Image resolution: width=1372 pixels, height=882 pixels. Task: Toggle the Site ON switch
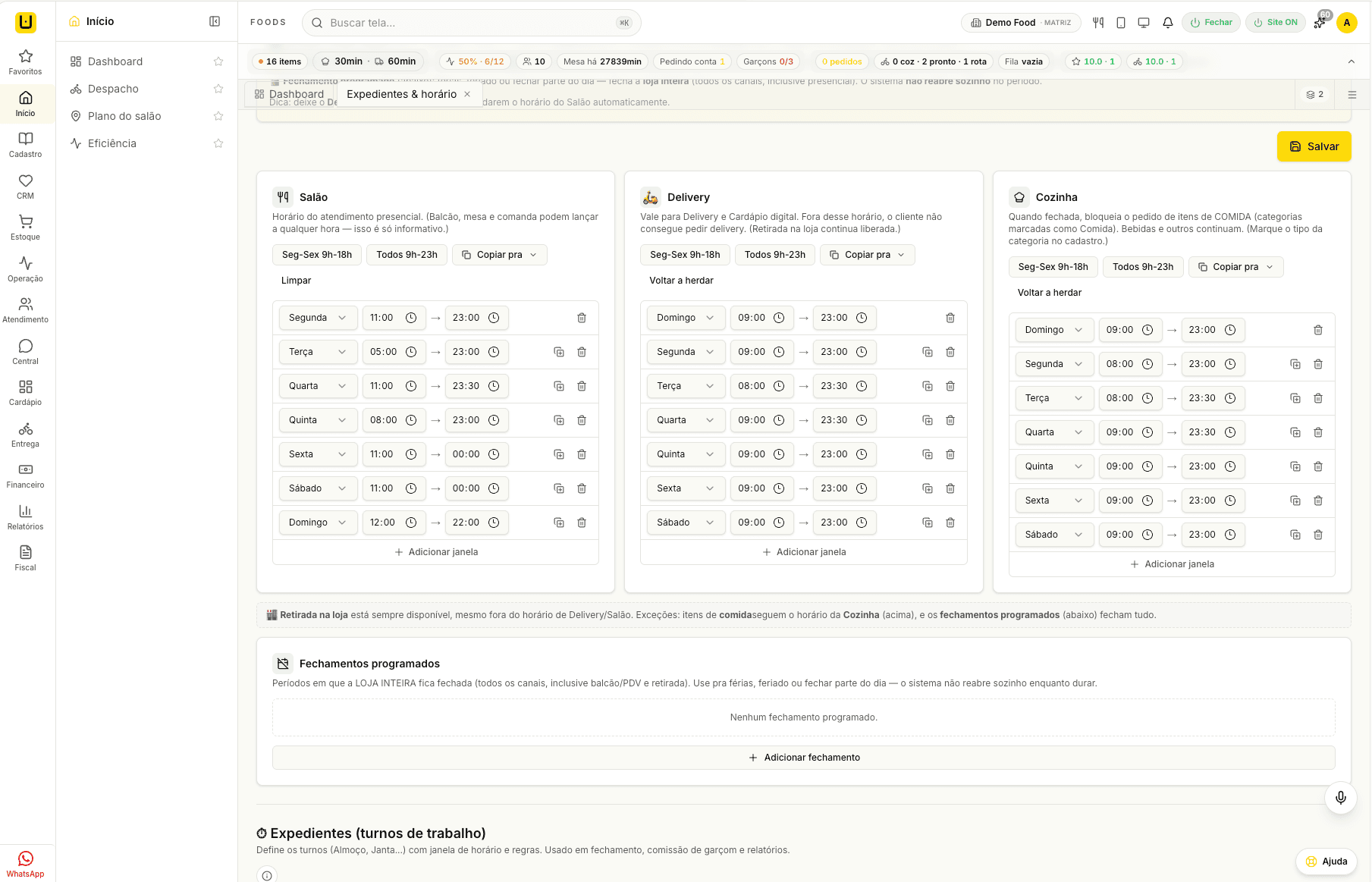click(x=1276, y=23)
